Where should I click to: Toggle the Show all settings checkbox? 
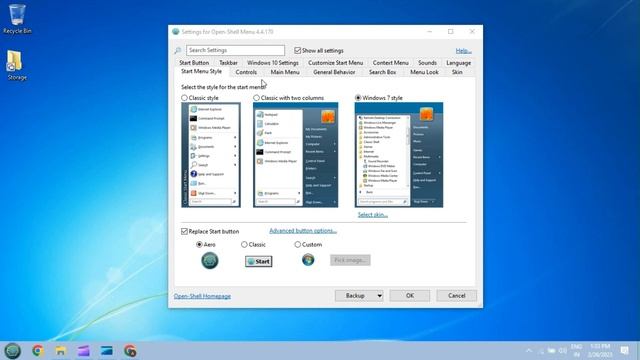[x=298, y=51]
